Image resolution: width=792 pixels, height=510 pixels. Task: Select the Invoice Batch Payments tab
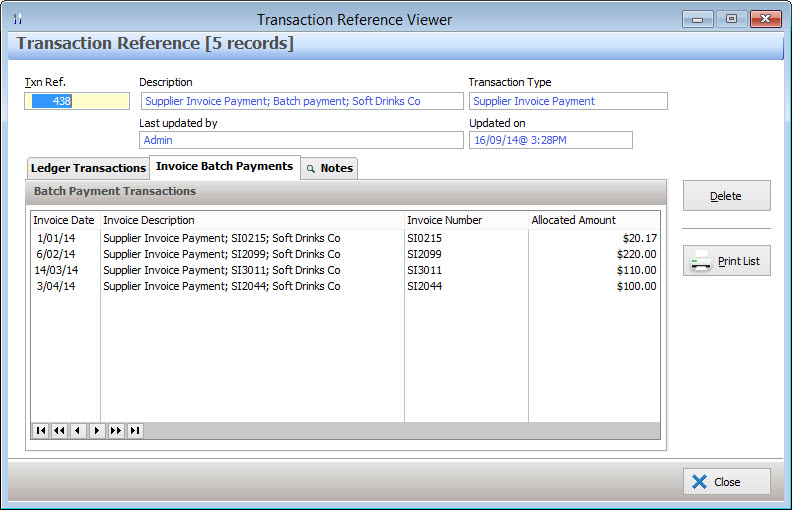(x=224, y=166)
